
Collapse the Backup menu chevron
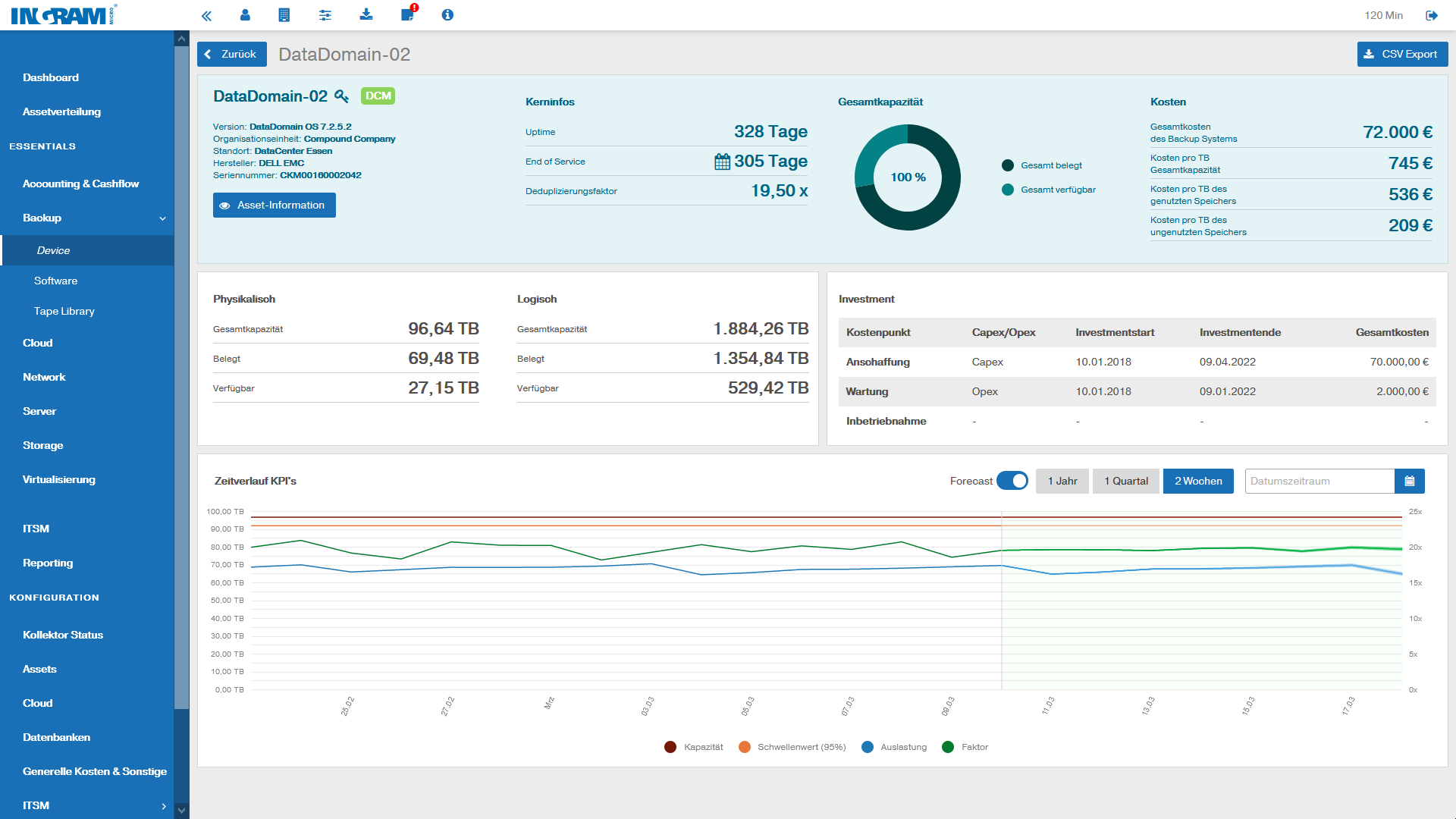(162, 218)
